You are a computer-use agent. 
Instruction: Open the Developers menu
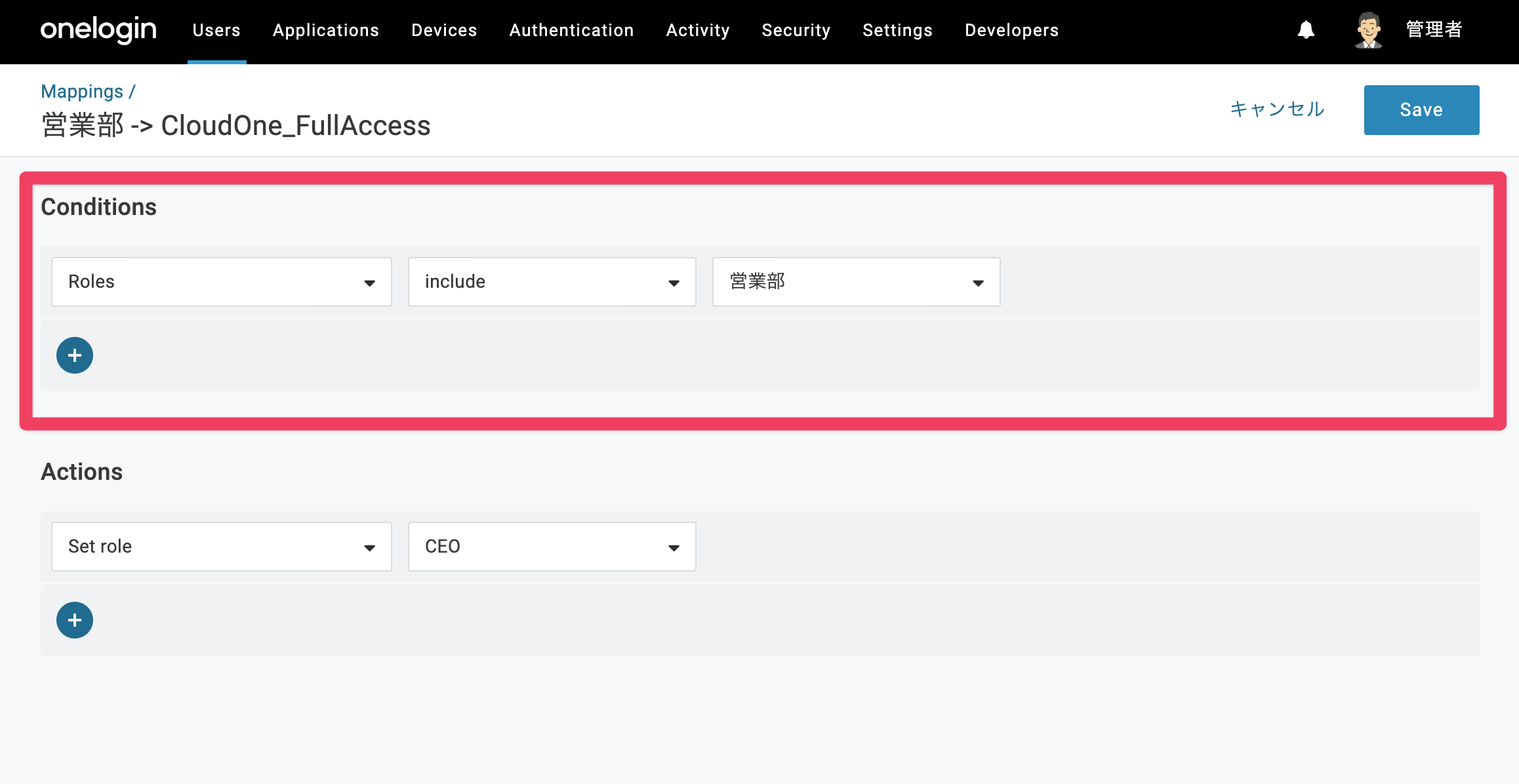pyautogui.click(x=1012, y=30)
